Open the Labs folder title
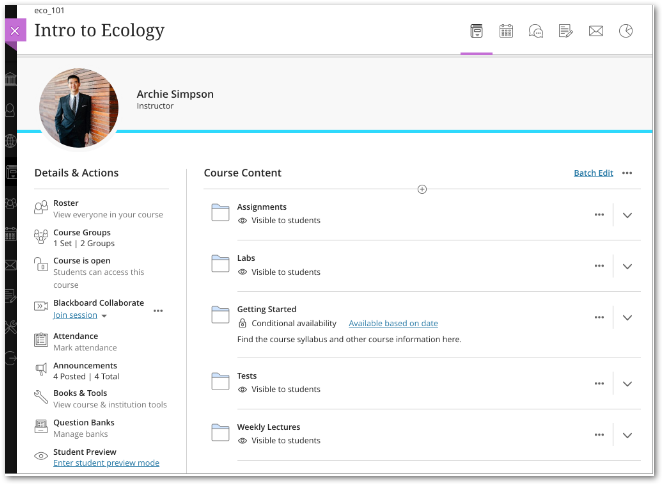663x485 pixels. pyautogui.click(x=246, y=258)
